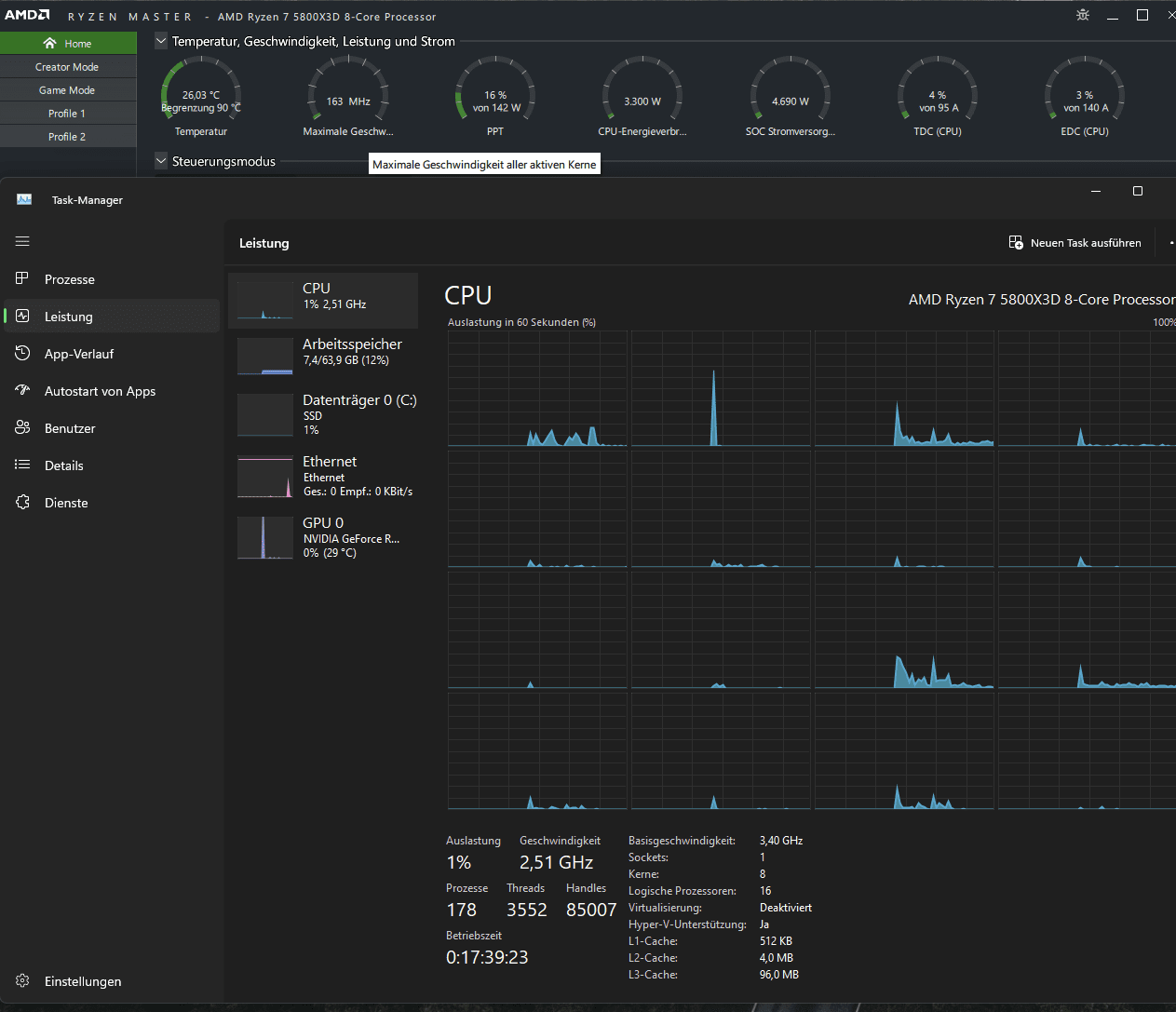Select the GPU 0 entry
1176x1012 pixels.
(323, 537)
